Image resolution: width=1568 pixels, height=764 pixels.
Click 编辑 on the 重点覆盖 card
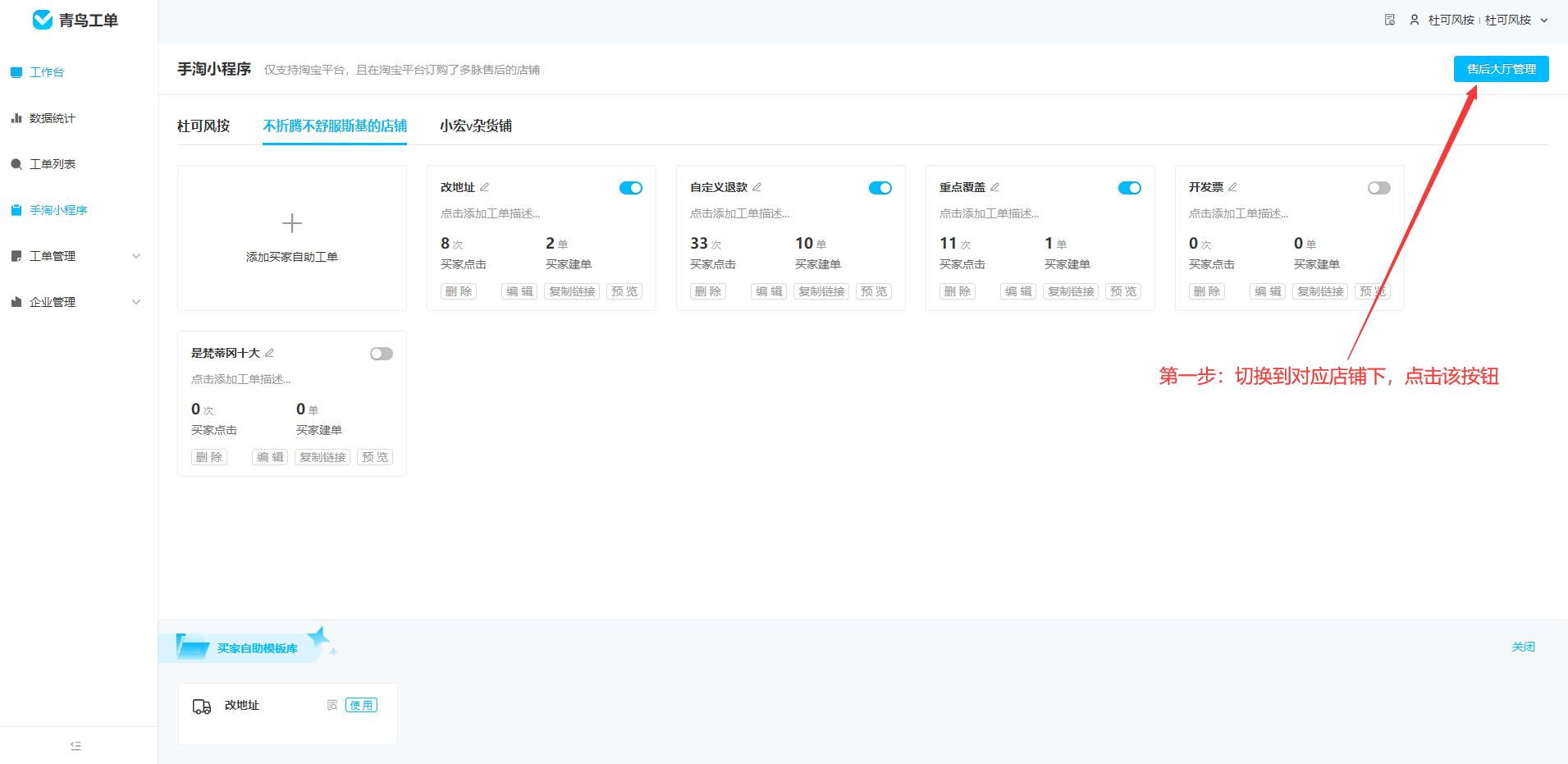click(1018, 291)
